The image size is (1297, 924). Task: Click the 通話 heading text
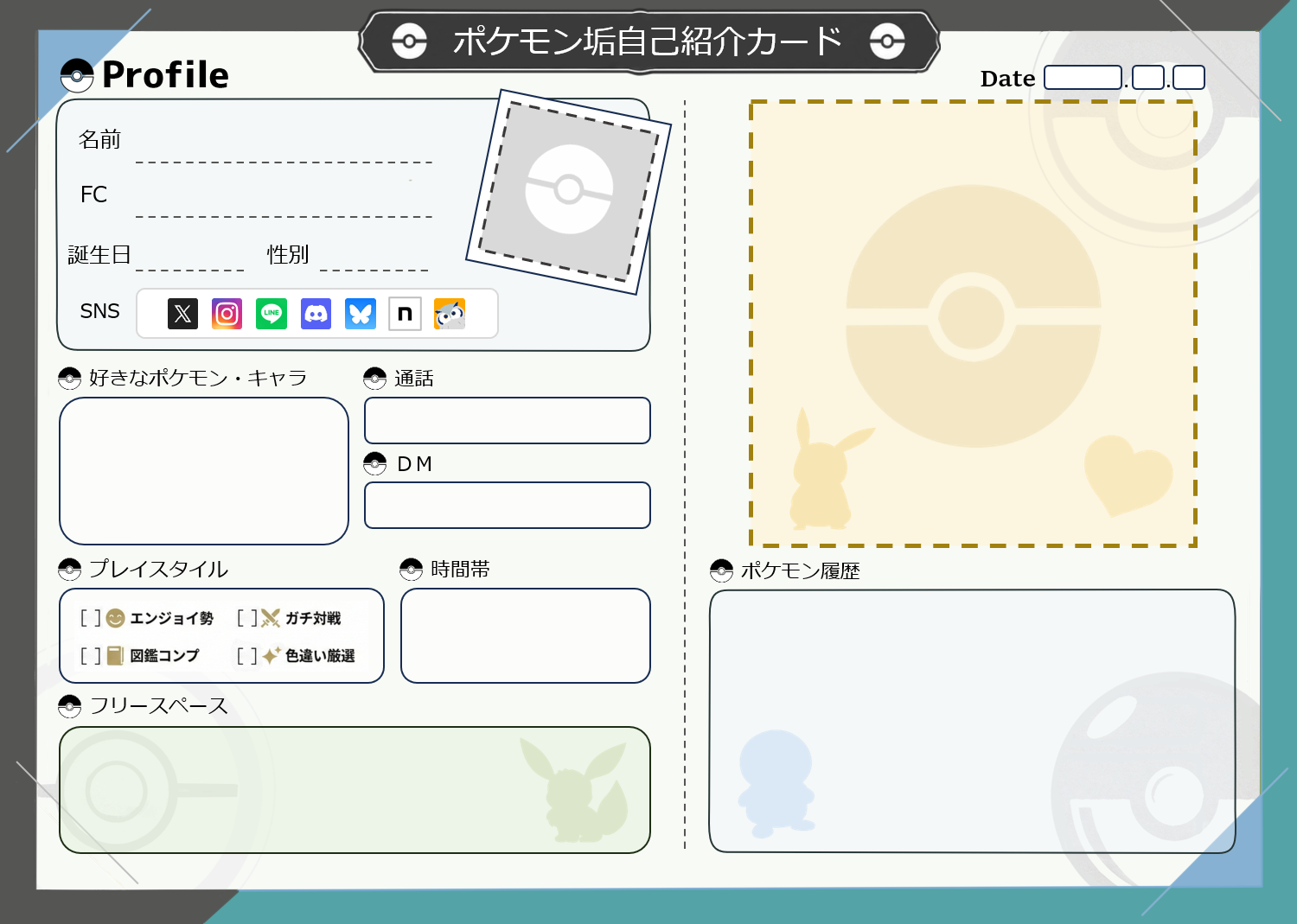[414, 379]
